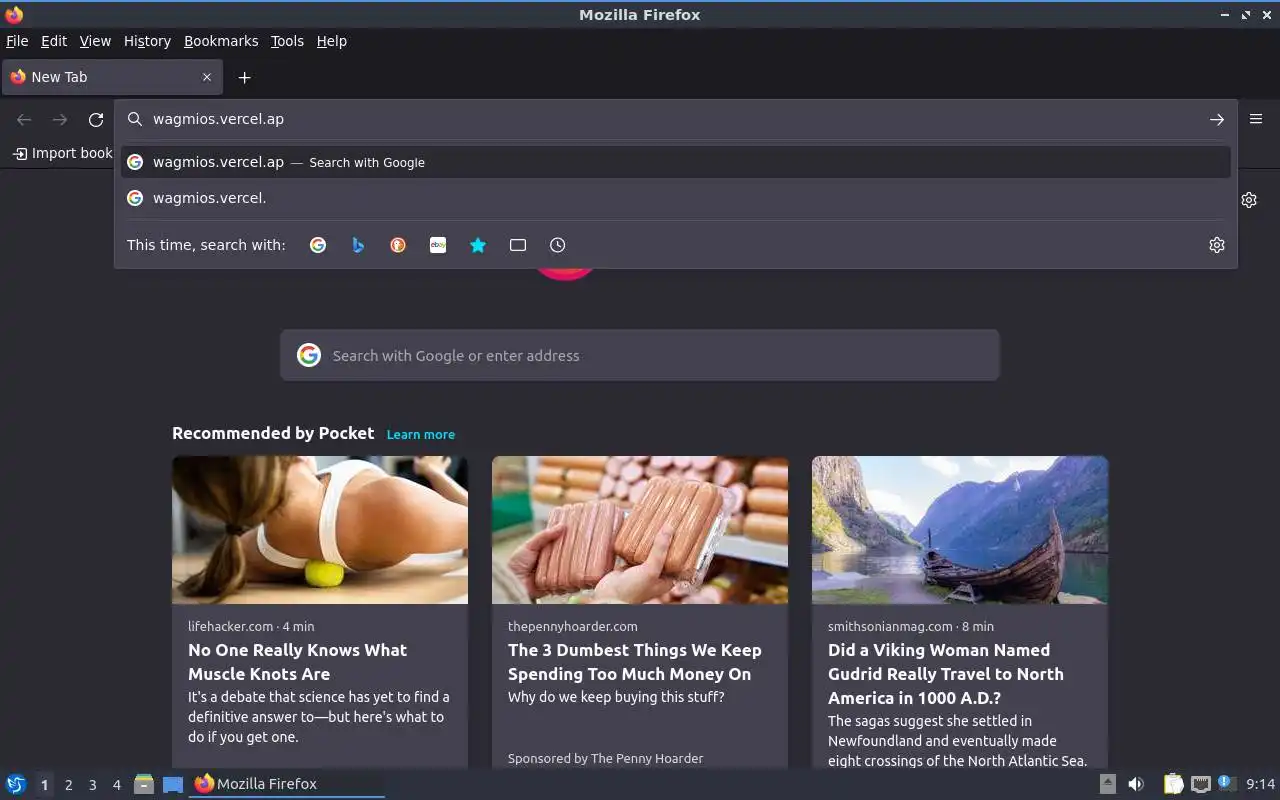Open the muscle knots article thumbnail

coord(320,530)
